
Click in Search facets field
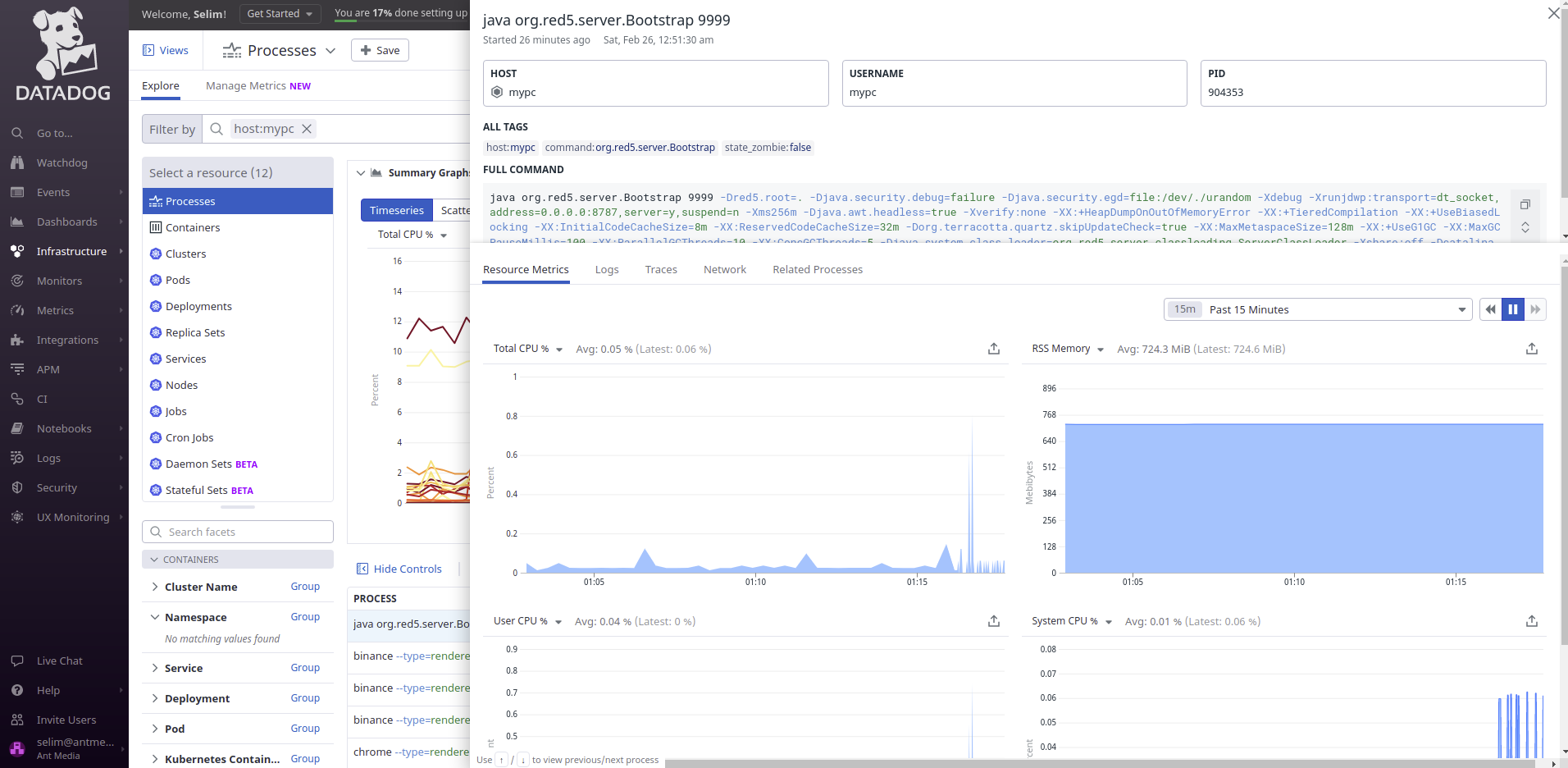(x=238, y=532)
